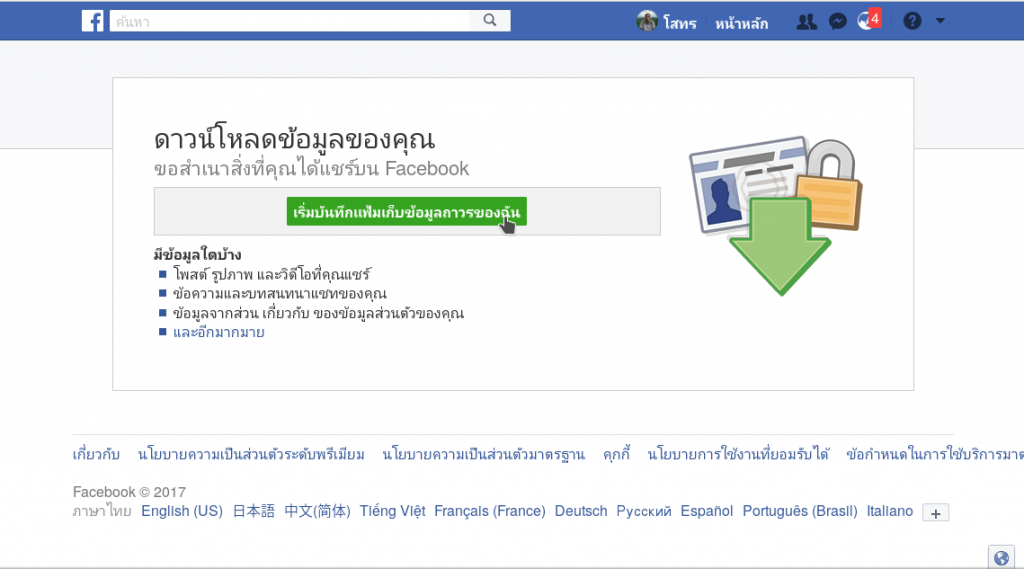The width and height of the screenshot is (1024, 569).
Task: Click the ภาษาไทย current language text
Action: coord(102,511)
